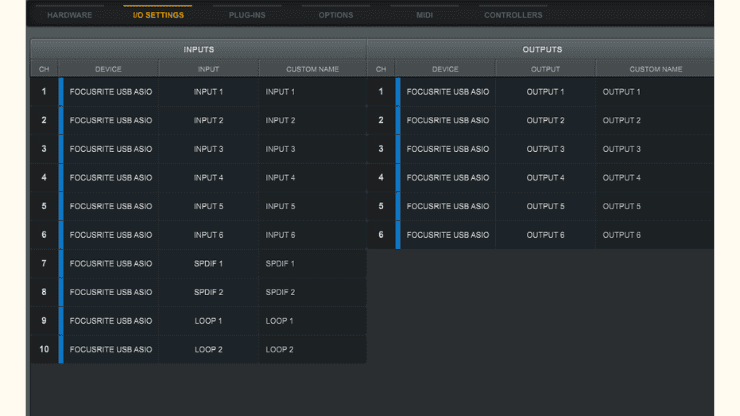Change SPDIF 2 source assignment
The height and width of the screenshot is (416, 740).
click(209, 292)
